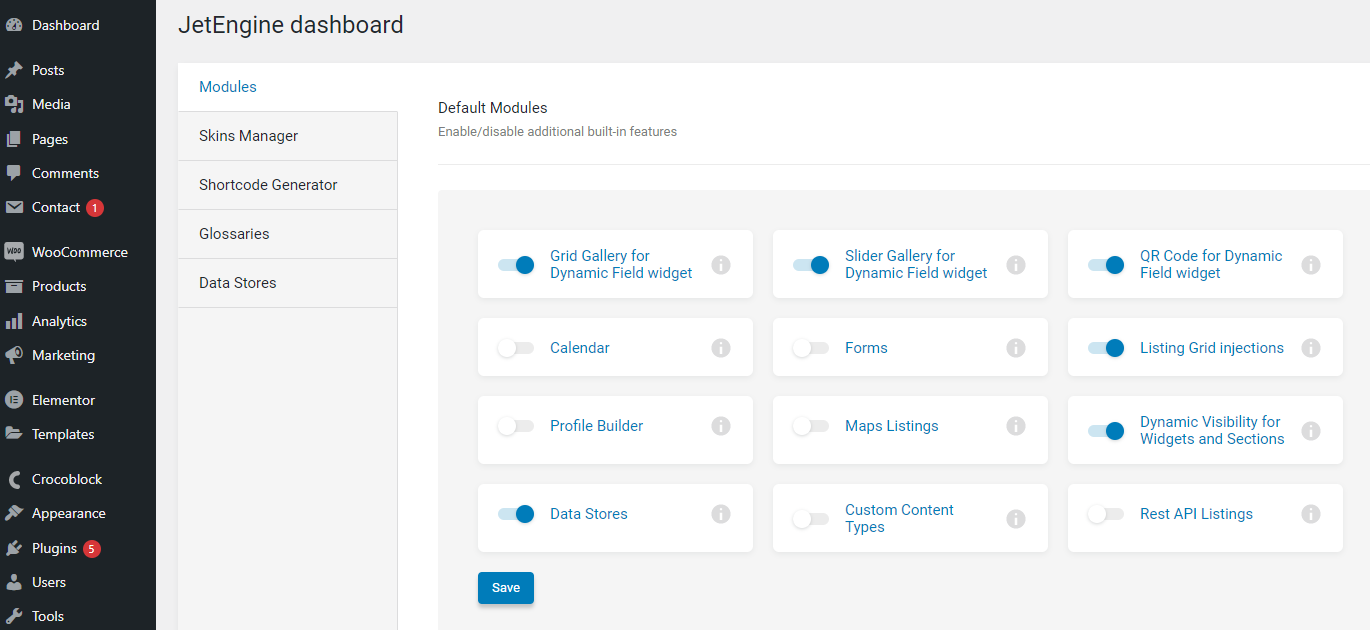Image resolution: width=1370 pixels, height=630 pixels.
Task: Show info icon for Custom Content Types
Action: 1016,519
